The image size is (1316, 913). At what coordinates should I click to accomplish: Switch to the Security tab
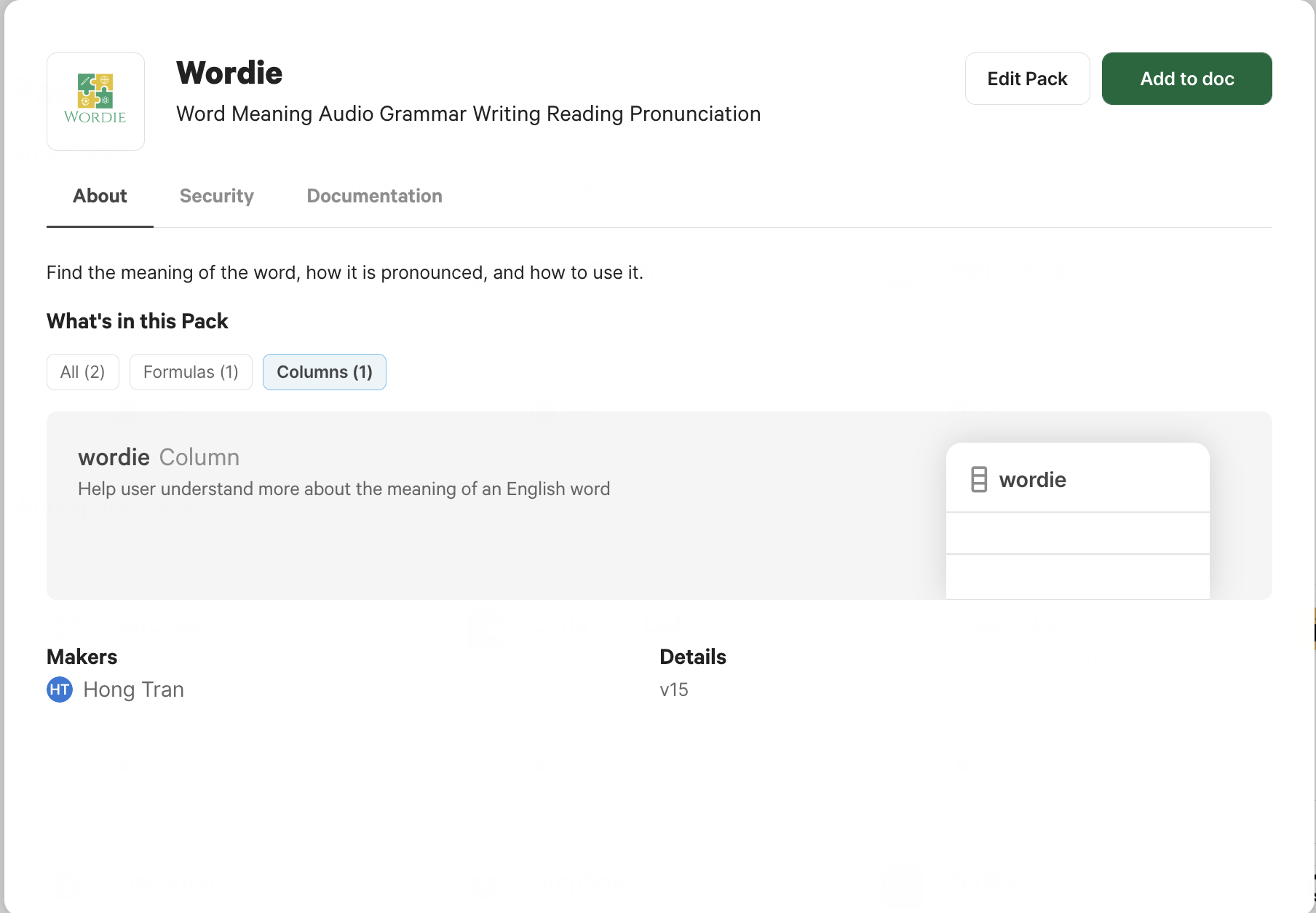(x=216, y=196)
